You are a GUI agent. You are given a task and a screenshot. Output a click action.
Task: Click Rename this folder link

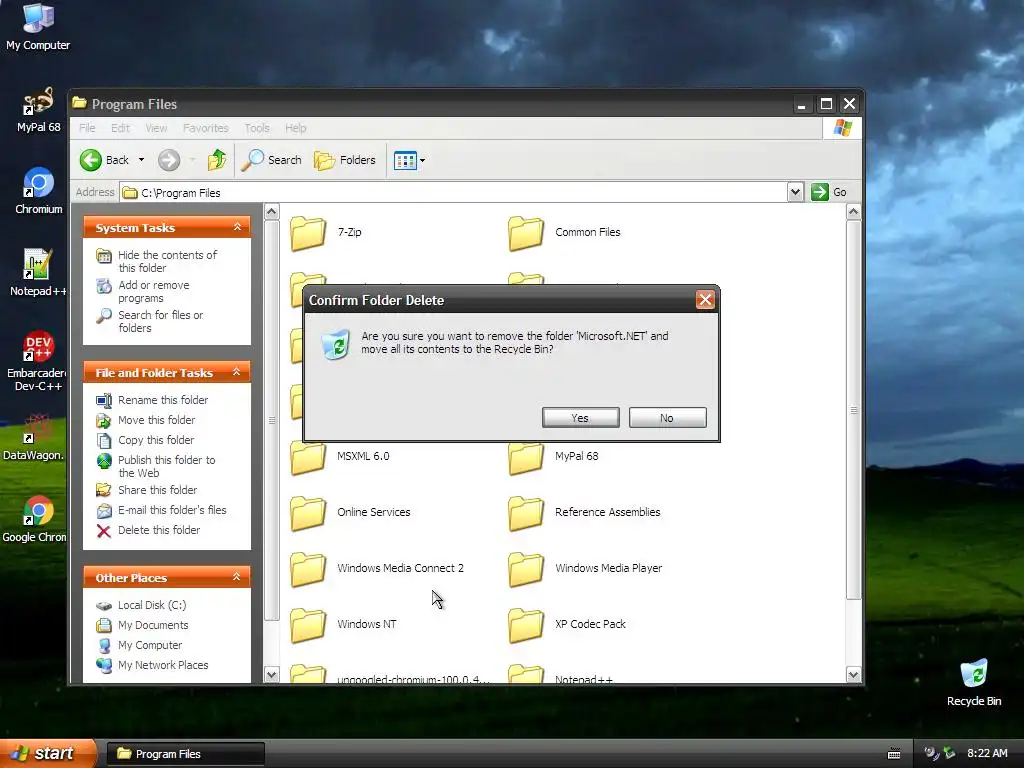click(163, 400)
